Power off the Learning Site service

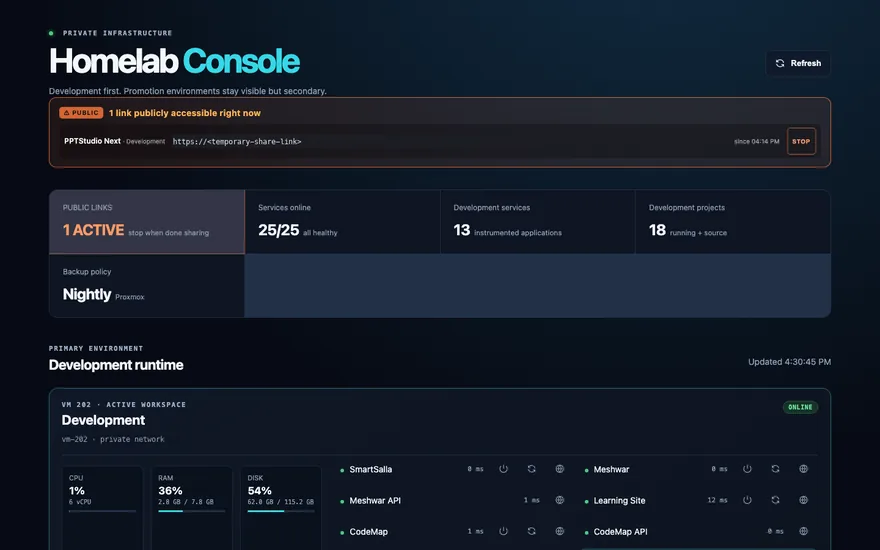coord(747,500)
